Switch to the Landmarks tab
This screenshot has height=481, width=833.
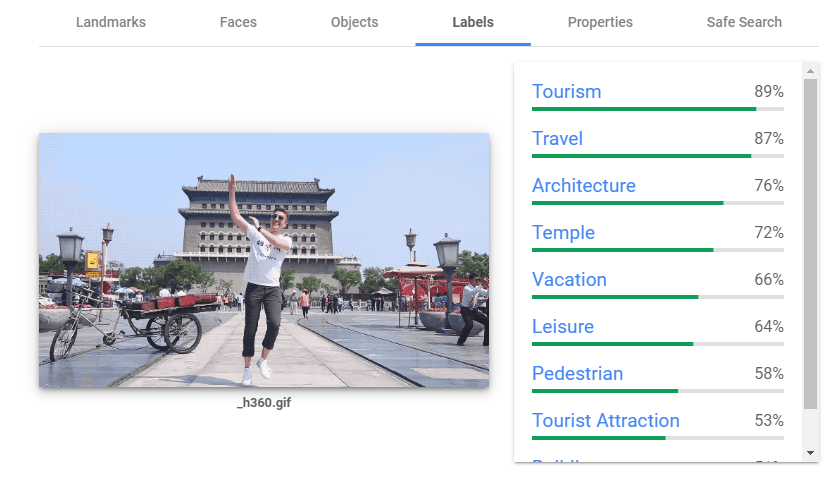coord(110,22)
